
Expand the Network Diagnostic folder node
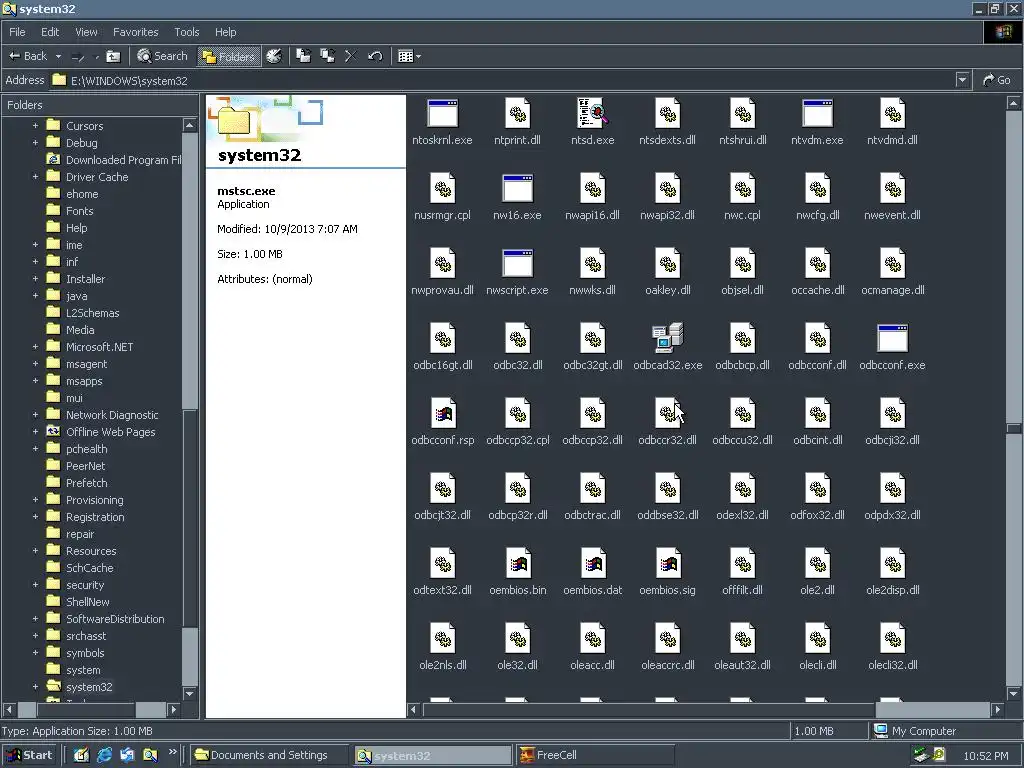tap(35, 414)
